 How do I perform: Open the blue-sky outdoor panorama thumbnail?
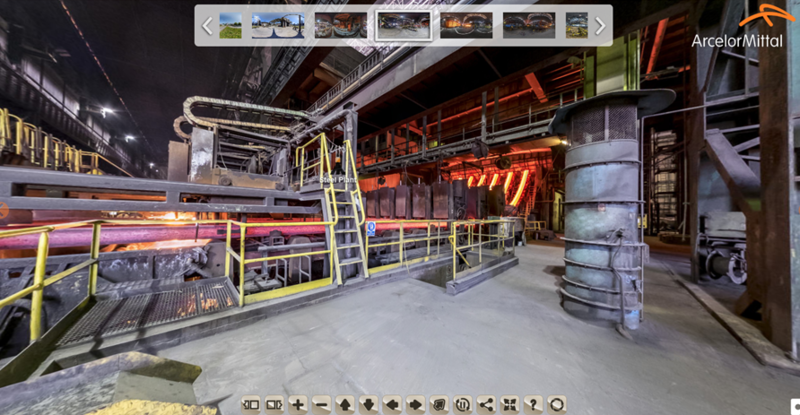[278, 25]
